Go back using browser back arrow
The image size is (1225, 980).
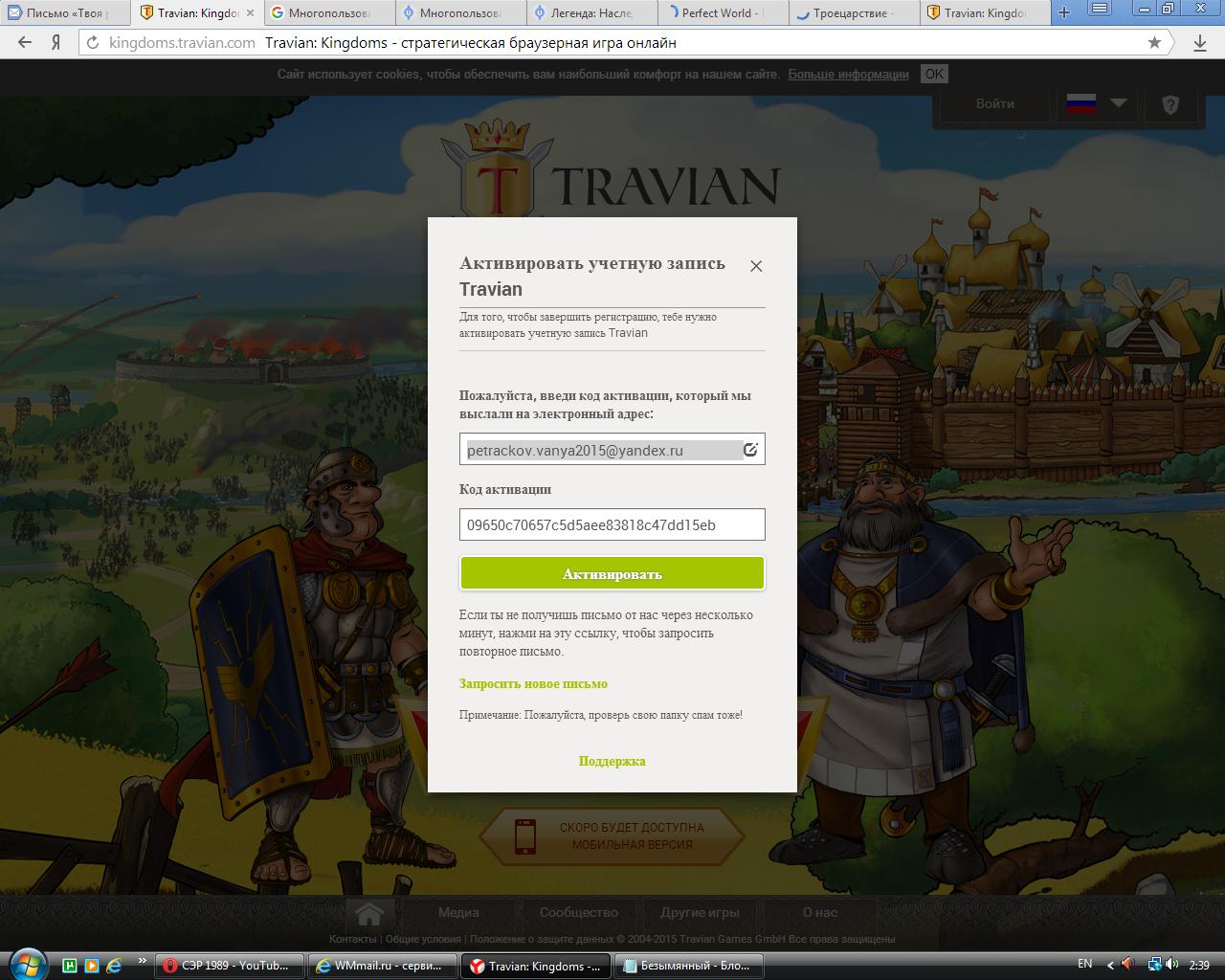click(25, 42)
